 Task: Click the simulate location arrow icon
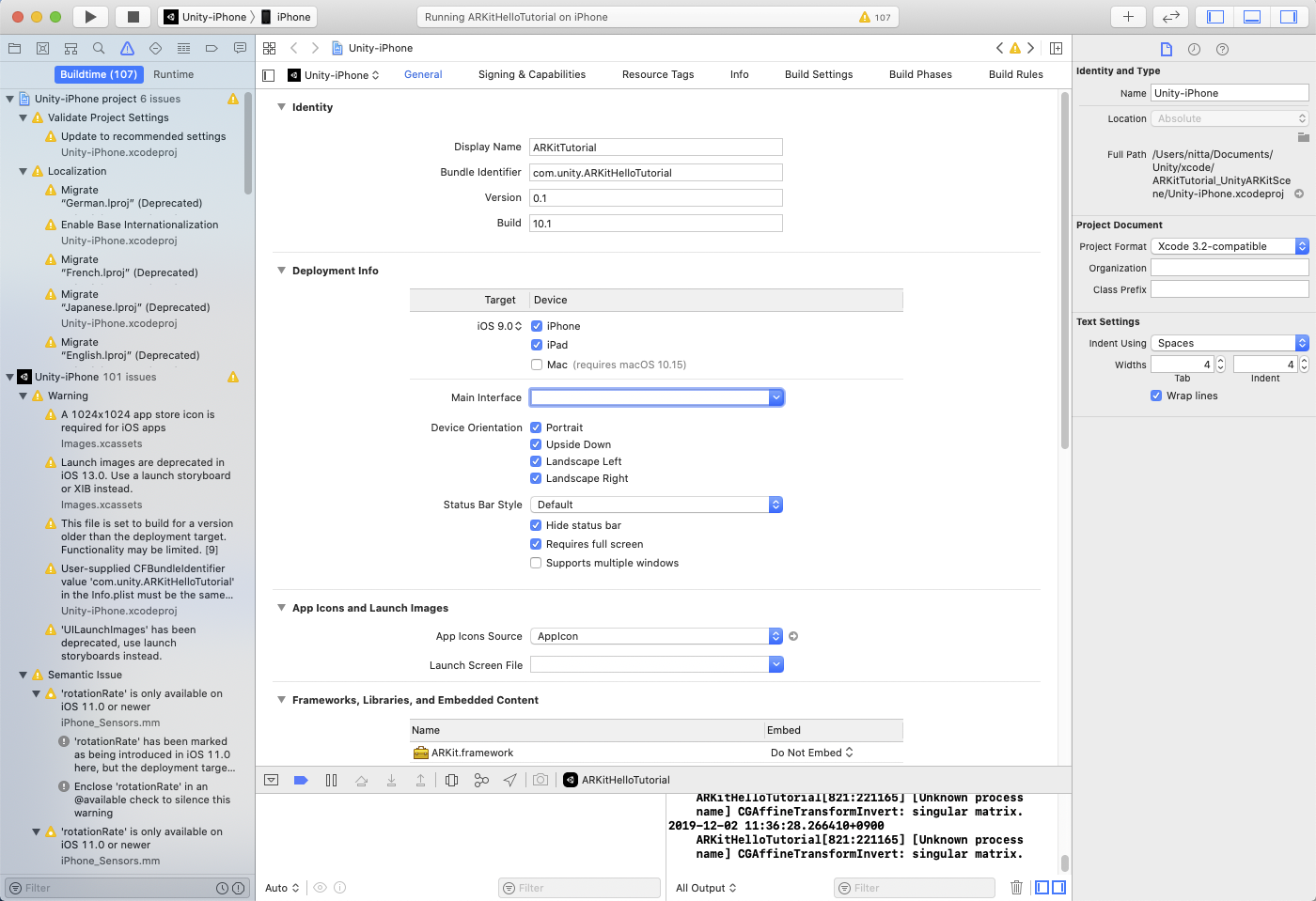(x=509, y=780)
